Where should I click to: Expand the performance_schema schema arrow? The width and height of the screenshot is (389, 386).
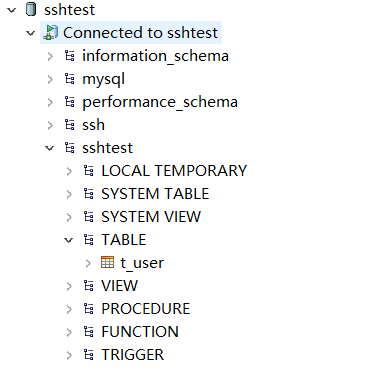click(50, 102)
